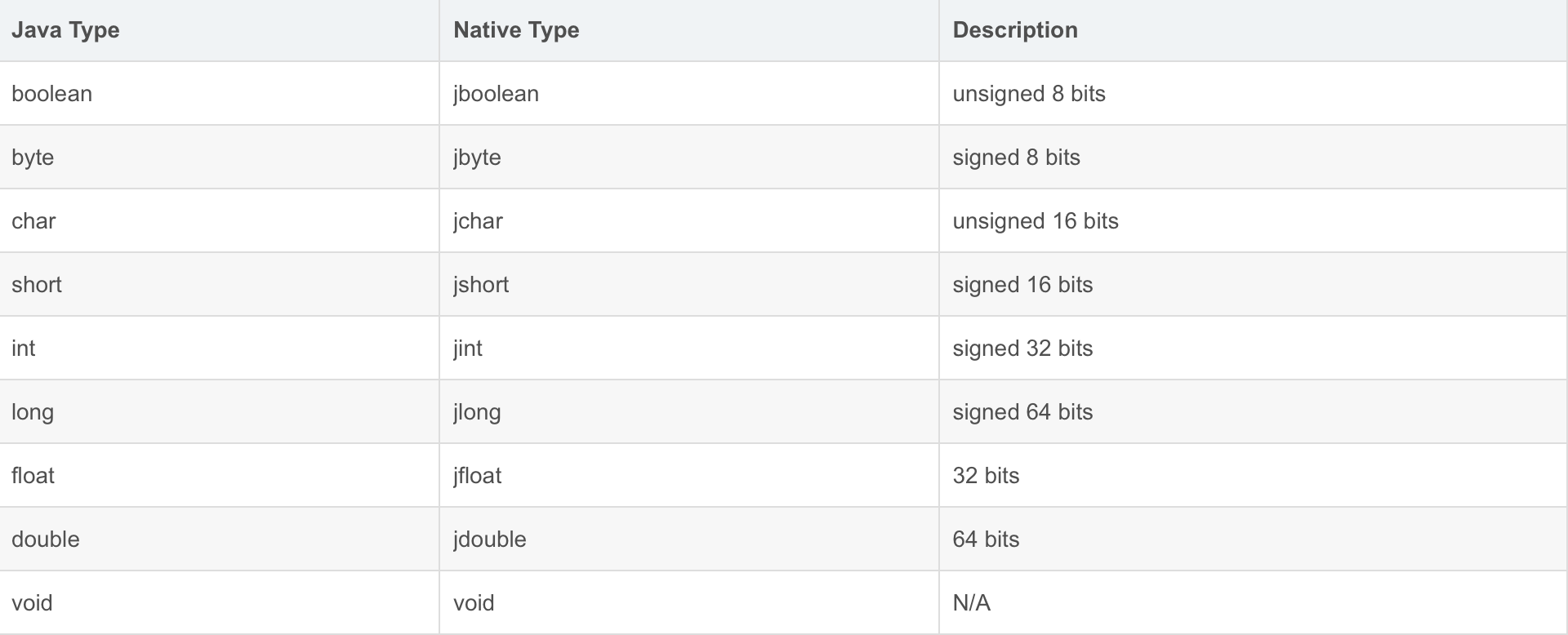Click the jshort cell
Screen dimensions: 1568x635
point(481,285)
